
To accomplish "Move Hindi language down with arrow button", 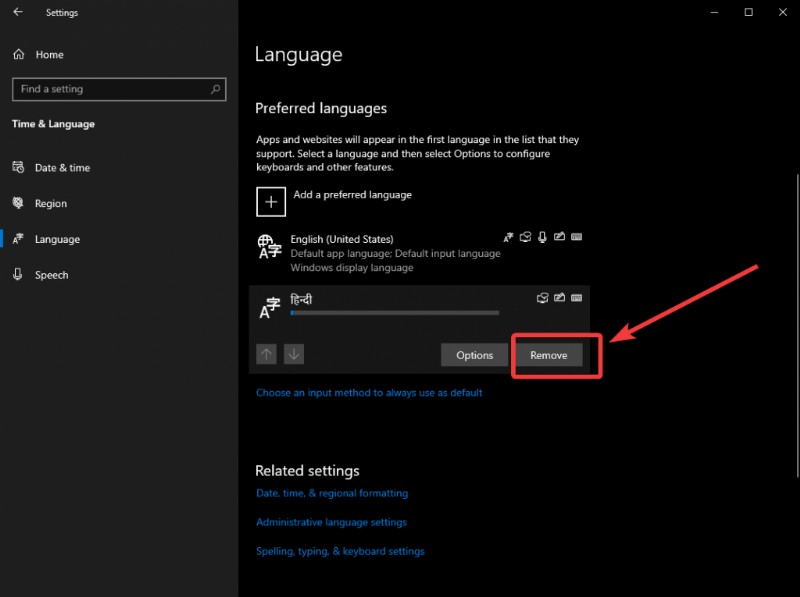I will tap(293, 354).
